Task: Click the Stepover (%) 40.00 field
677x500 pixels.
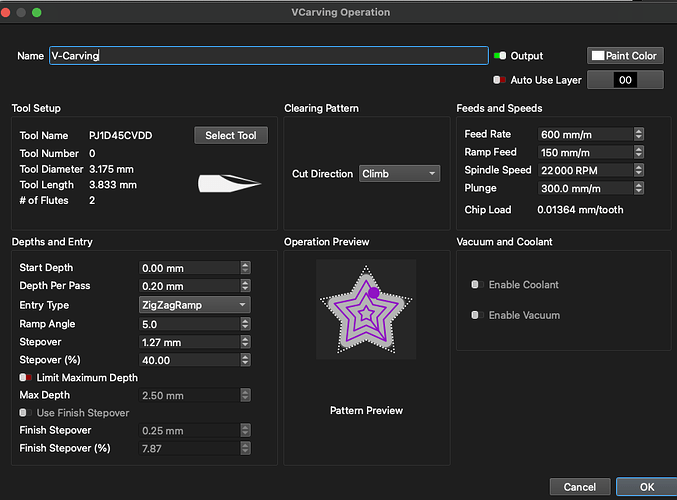Action: 190,360
